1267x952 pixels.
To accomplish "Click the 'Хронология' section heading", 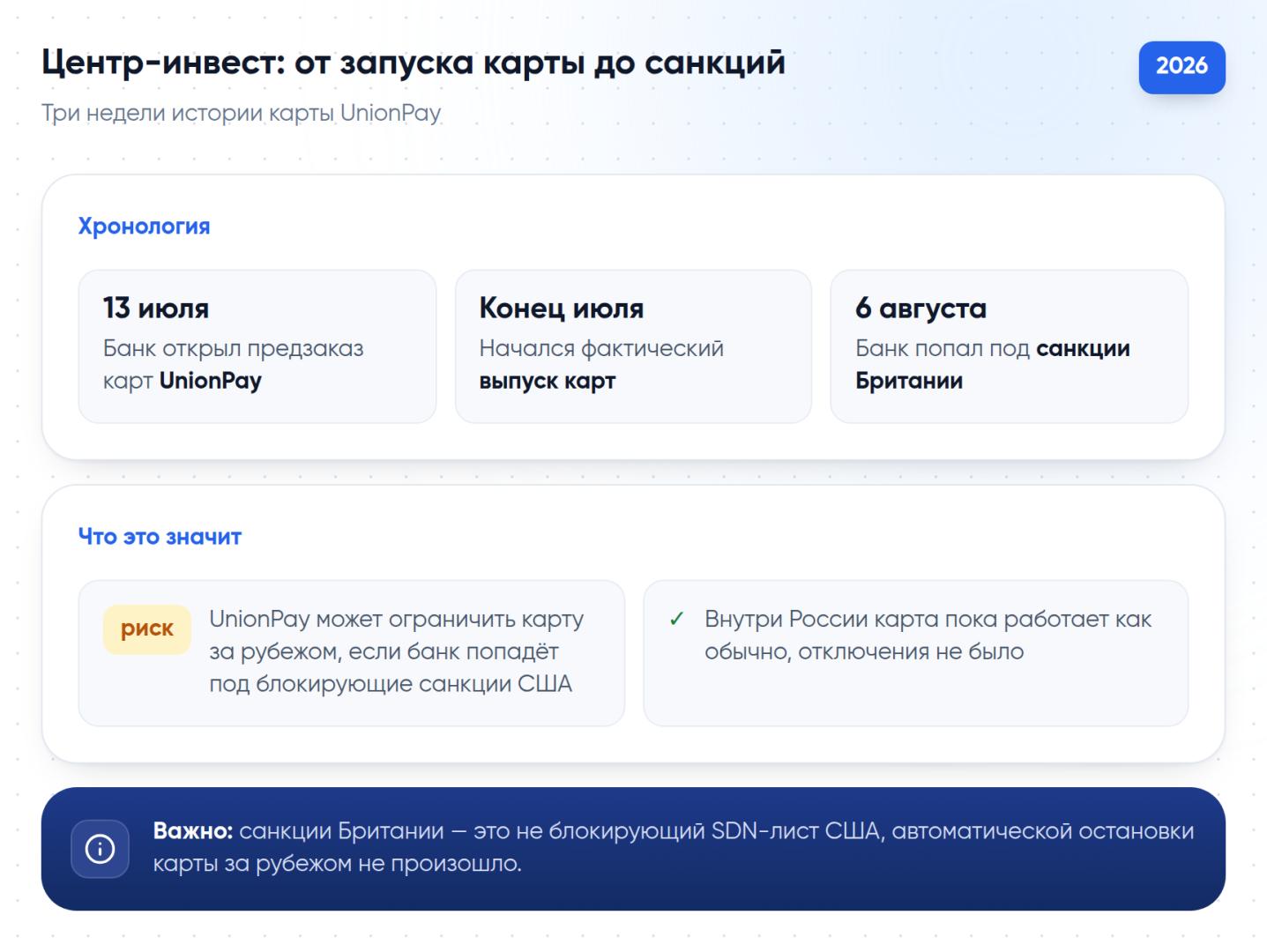I will pyautogui.click(x=144, y=227).
